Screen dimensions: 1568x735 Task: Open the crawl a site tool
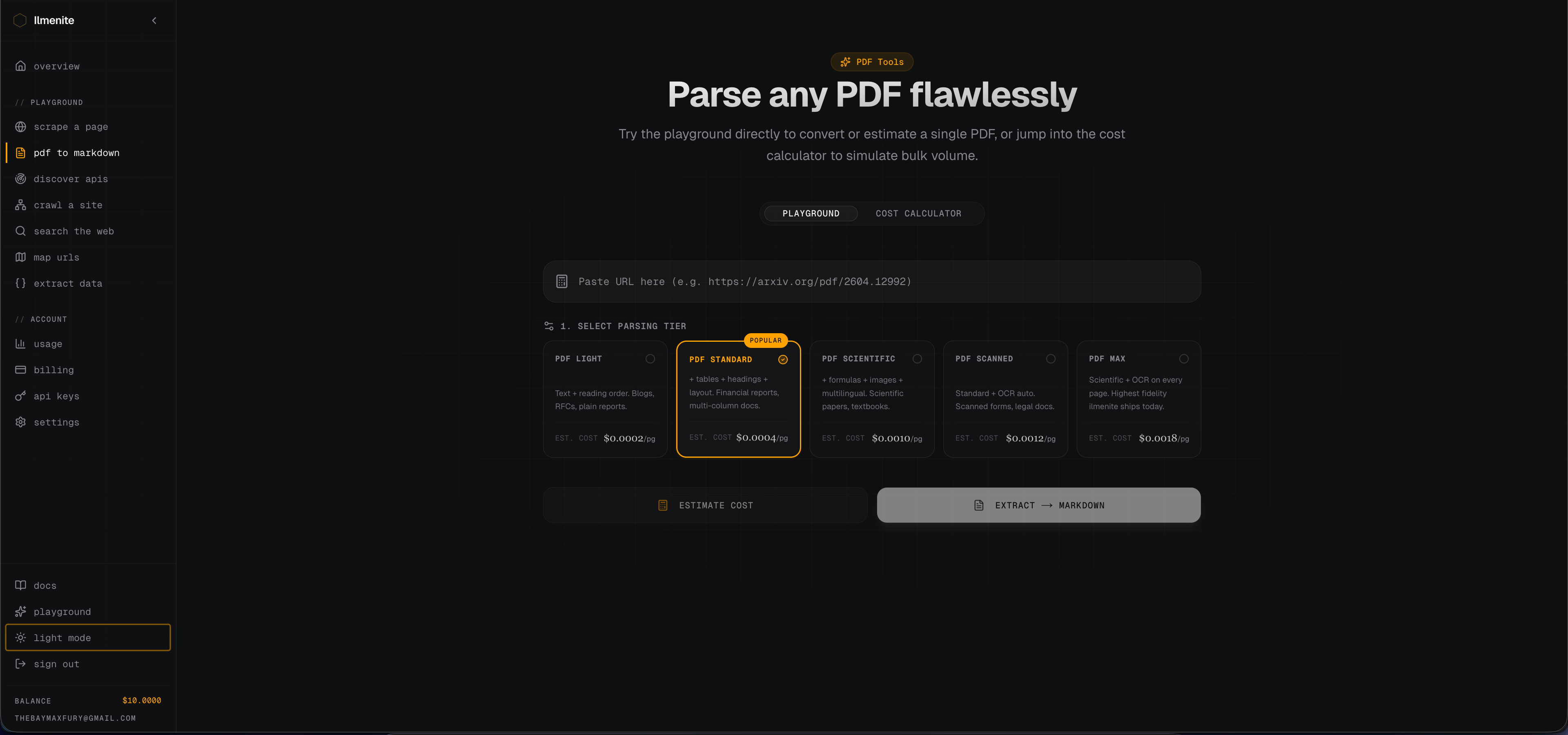(x=67, y=205)
